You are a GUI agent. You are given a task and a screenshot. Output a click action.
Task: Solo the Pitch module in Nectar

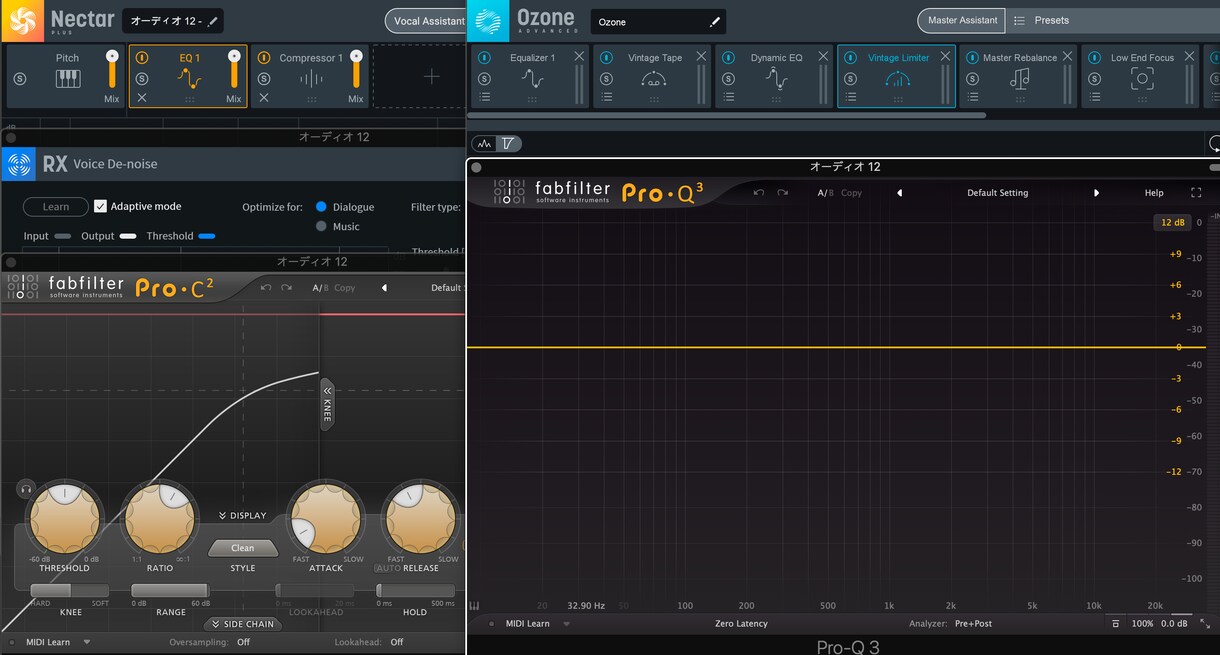pos(20,78)
